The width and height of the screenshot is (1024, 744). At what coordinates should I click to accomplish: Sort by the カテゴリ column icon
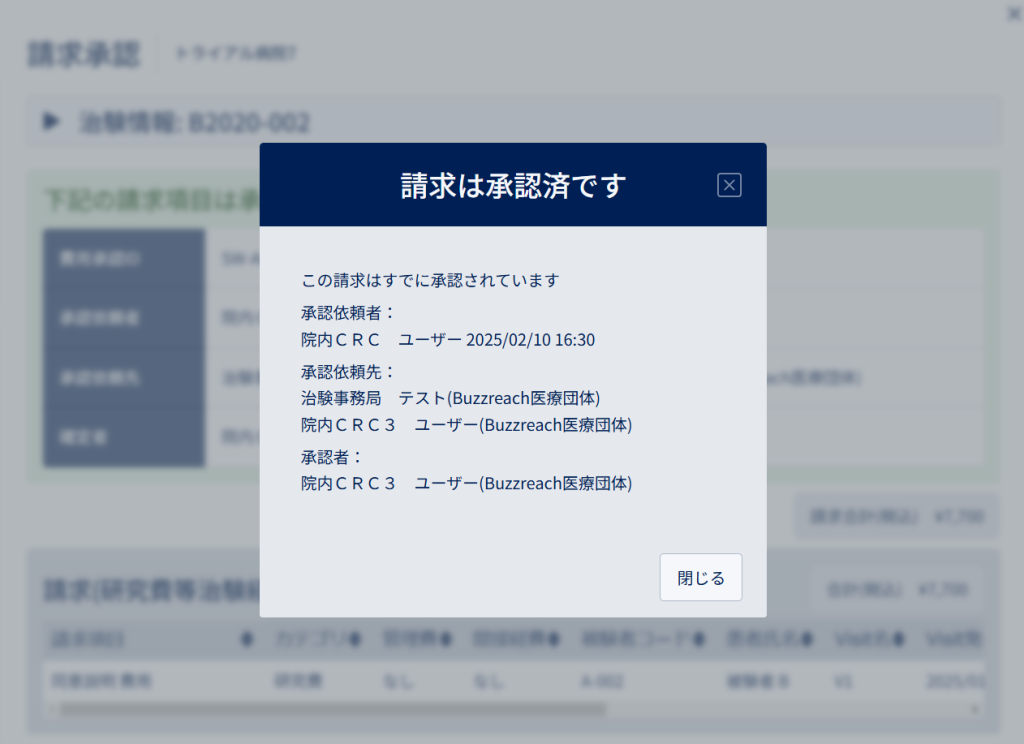(x=355, y=639)
